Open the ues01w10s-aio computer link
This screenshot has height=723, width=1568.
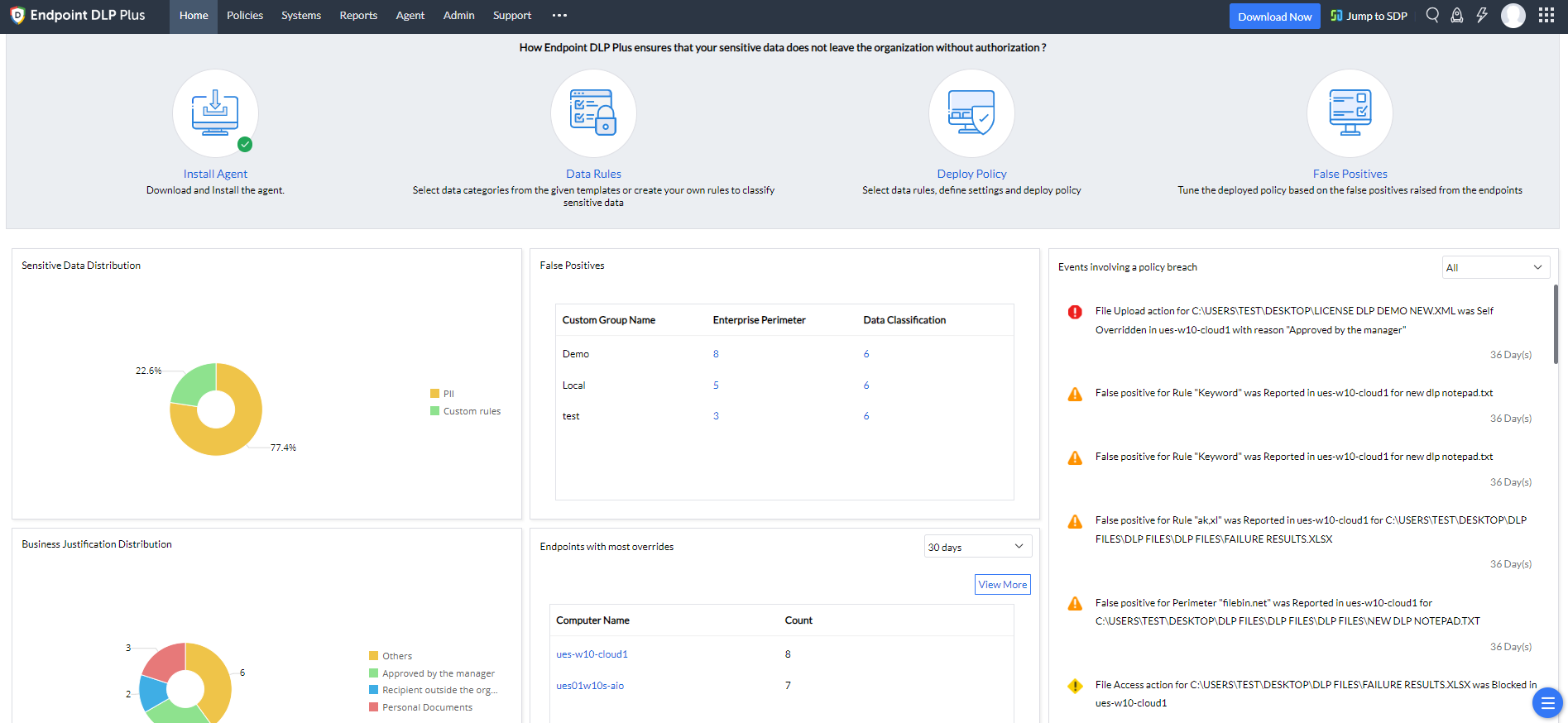[x=590, y=686]
